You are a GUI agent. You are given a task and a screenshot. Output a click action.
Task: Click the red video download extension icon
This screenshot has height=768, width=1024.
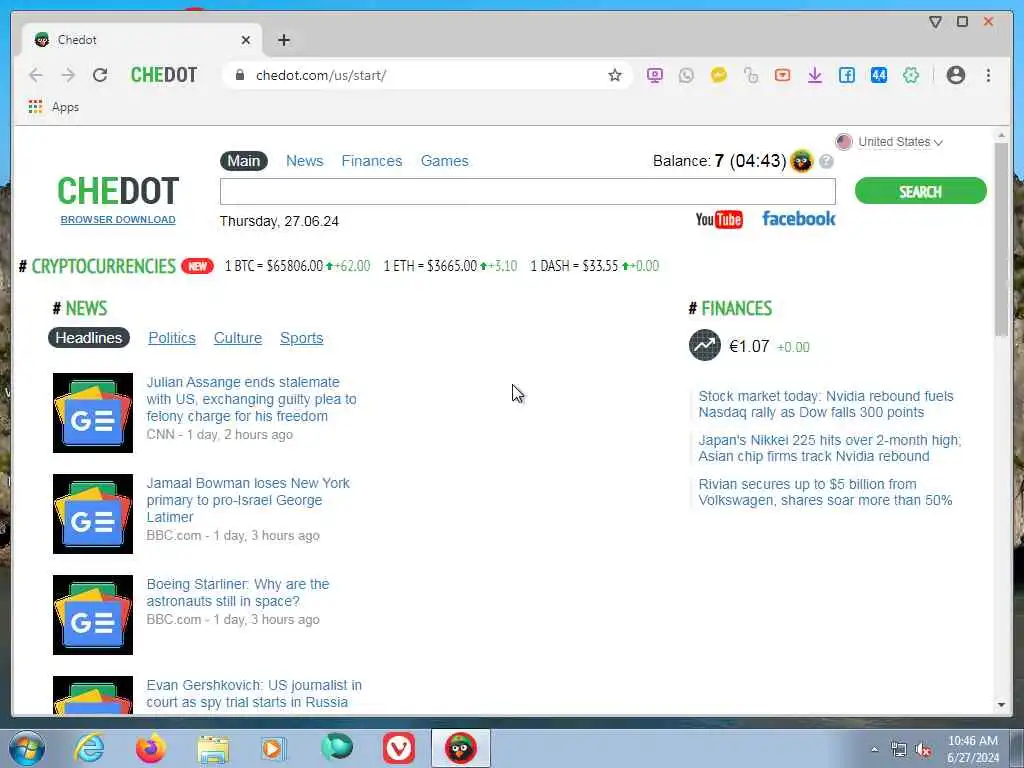pyautogui.click(x=782, y=75)
